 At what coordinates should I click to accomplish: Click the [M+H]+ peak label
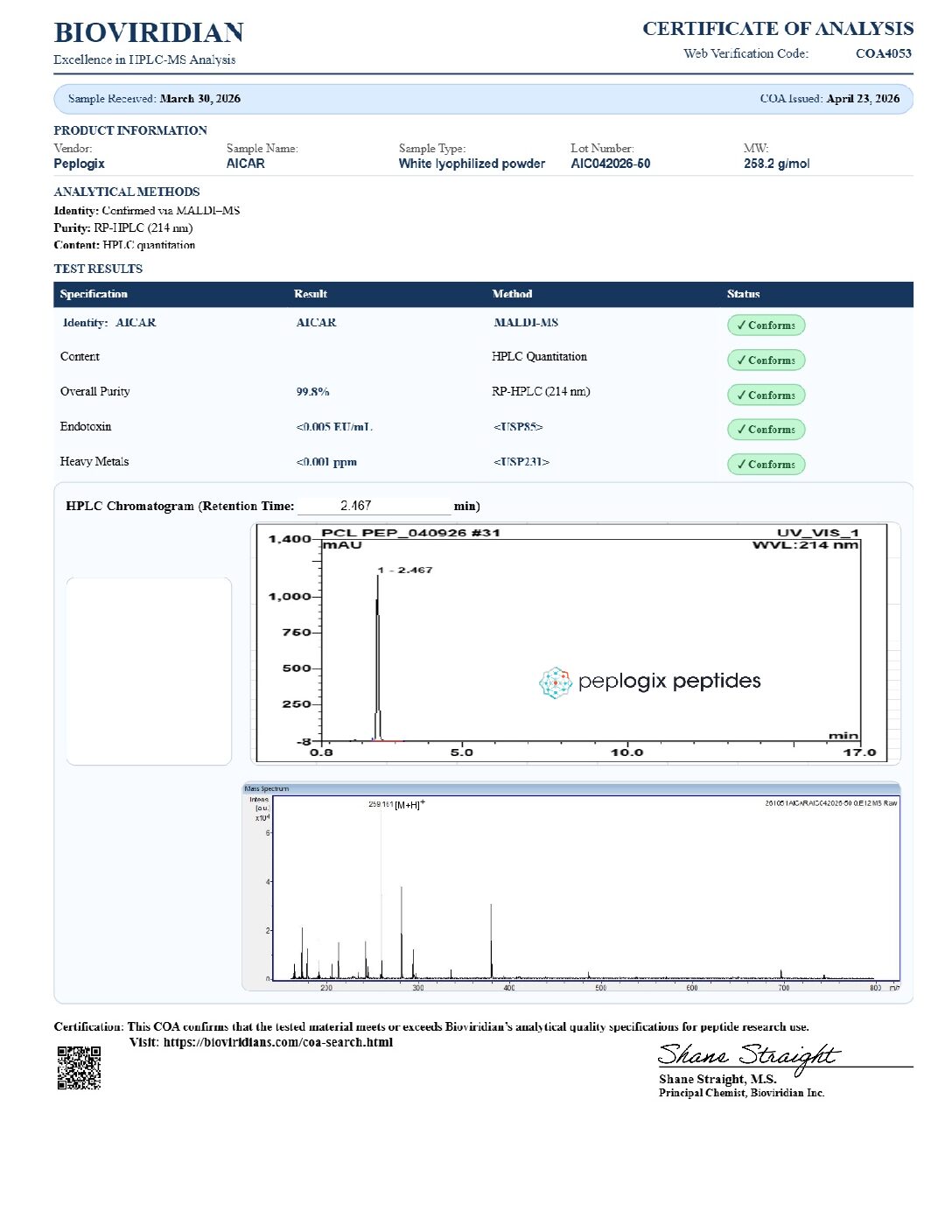point(409,804)
